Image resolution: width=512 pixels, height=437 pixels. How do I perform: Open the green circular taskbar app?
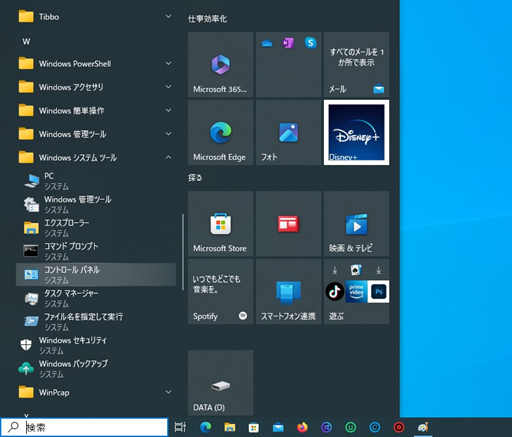pos(351,427)
